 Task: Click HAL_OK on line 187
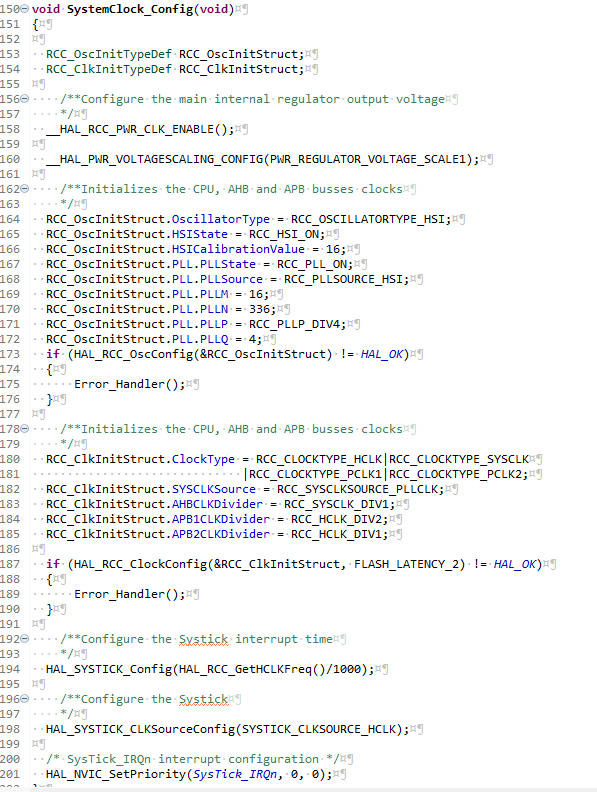[x=514, y=564]
